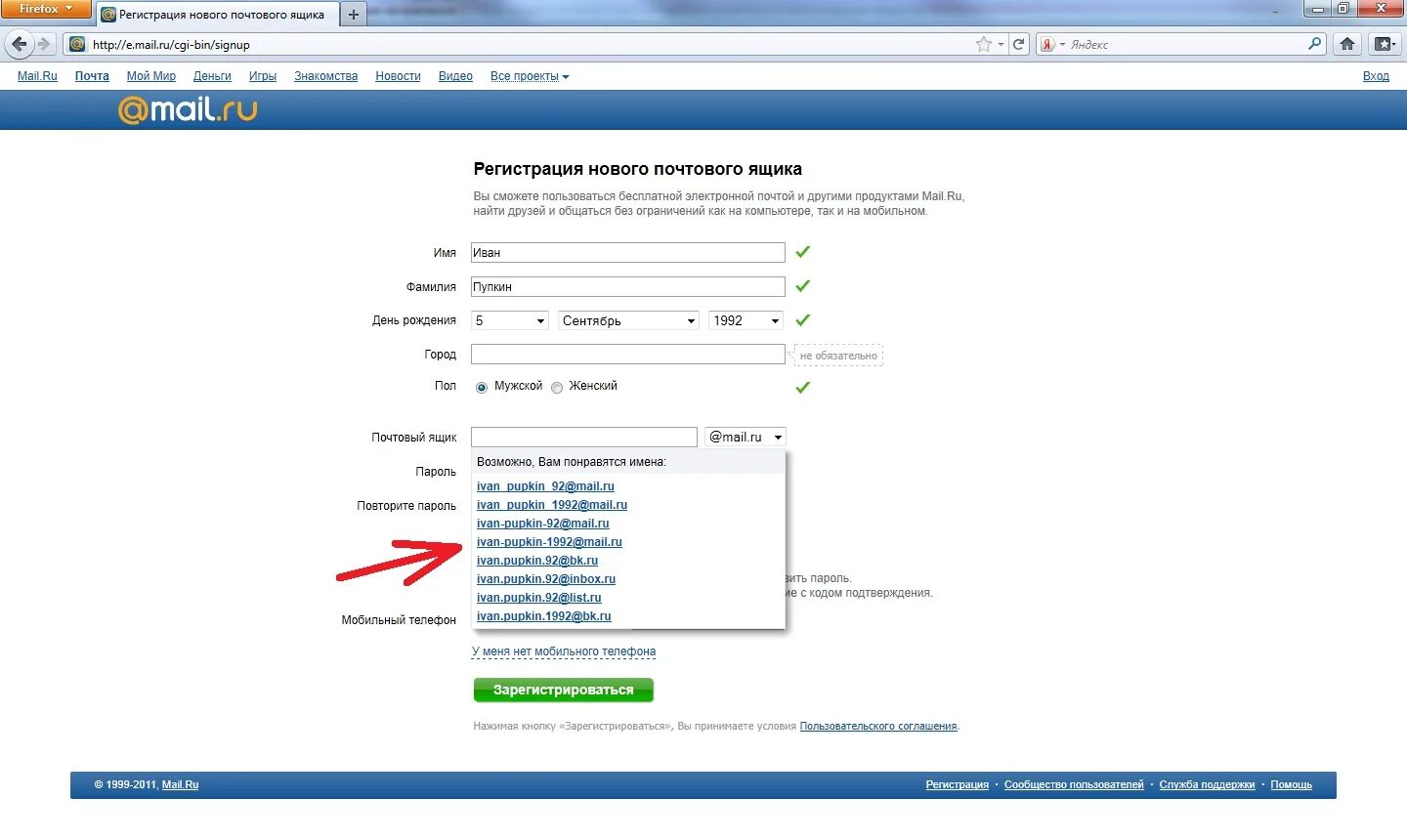Open footer Помощь link

coord(1292,784)
